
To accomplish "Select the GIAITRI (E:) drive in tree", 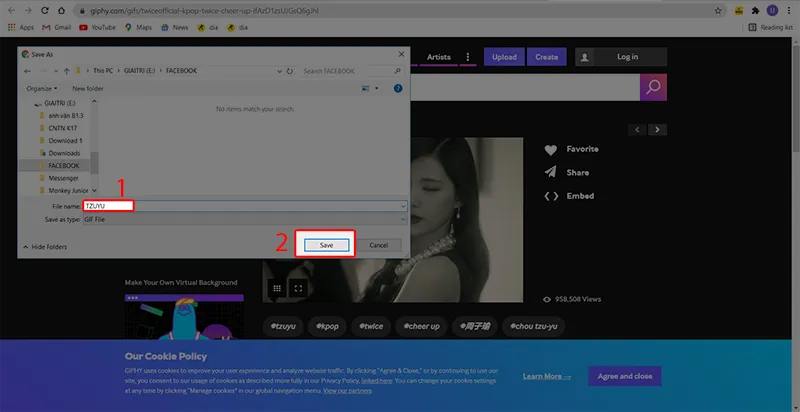I will point(60,102).
